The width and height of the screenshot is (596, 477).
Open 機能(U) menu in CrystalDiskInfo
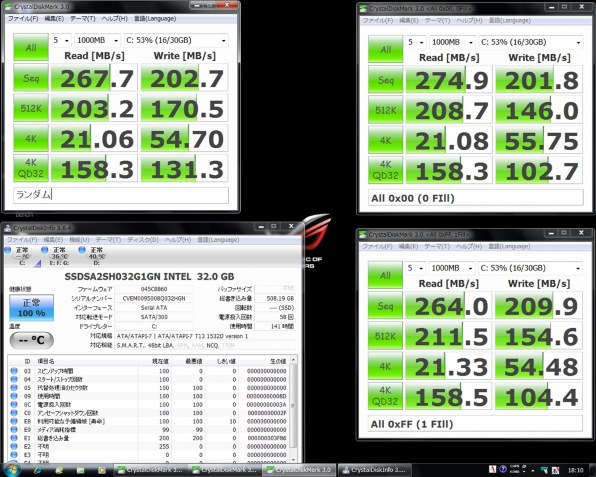click(x=79, y=240)
